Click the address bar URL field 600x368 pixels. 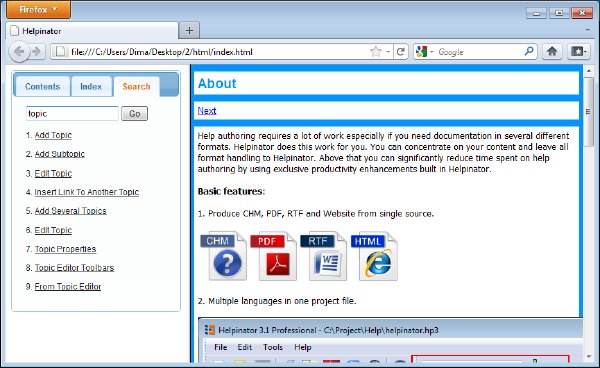click(x=210, y=52)
